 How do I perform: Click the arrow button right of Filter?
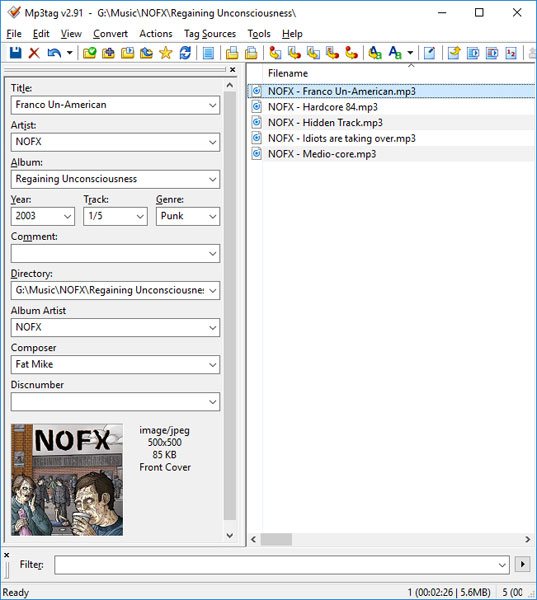point(522,564)
